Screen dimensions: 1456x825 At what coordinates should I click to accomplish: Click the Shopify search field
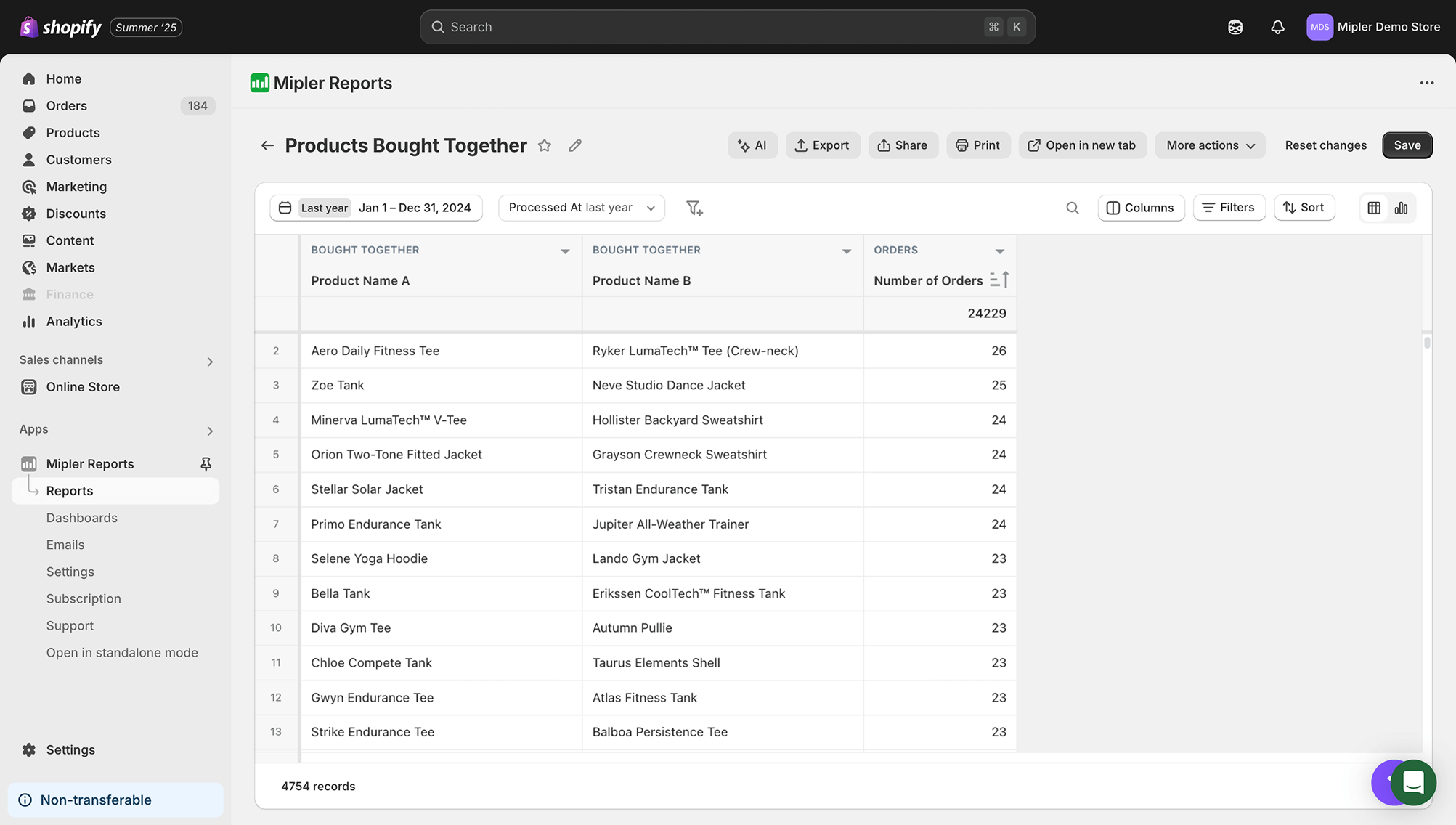point(726,27)
